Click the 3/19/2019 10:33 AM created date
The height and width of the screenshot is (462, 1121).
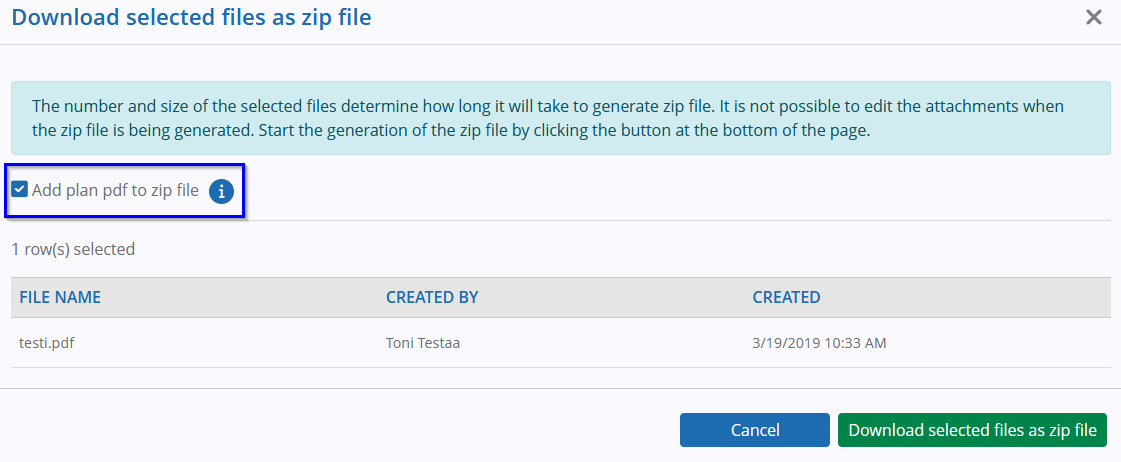[x=819, y=343]
